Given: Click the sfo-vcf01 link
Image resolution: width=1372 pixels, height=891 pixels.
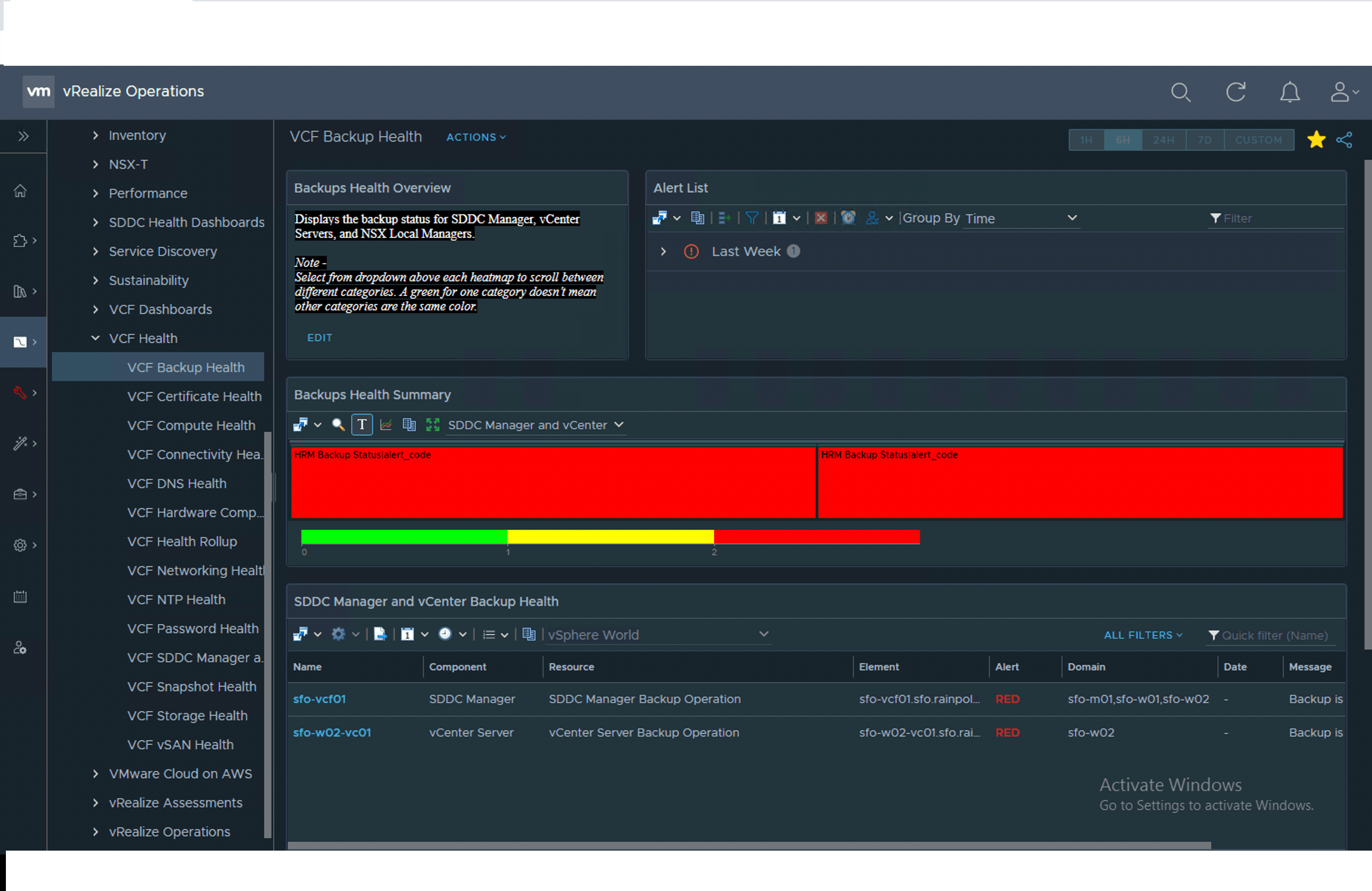Looking at the screenshot, I should 319,699.
